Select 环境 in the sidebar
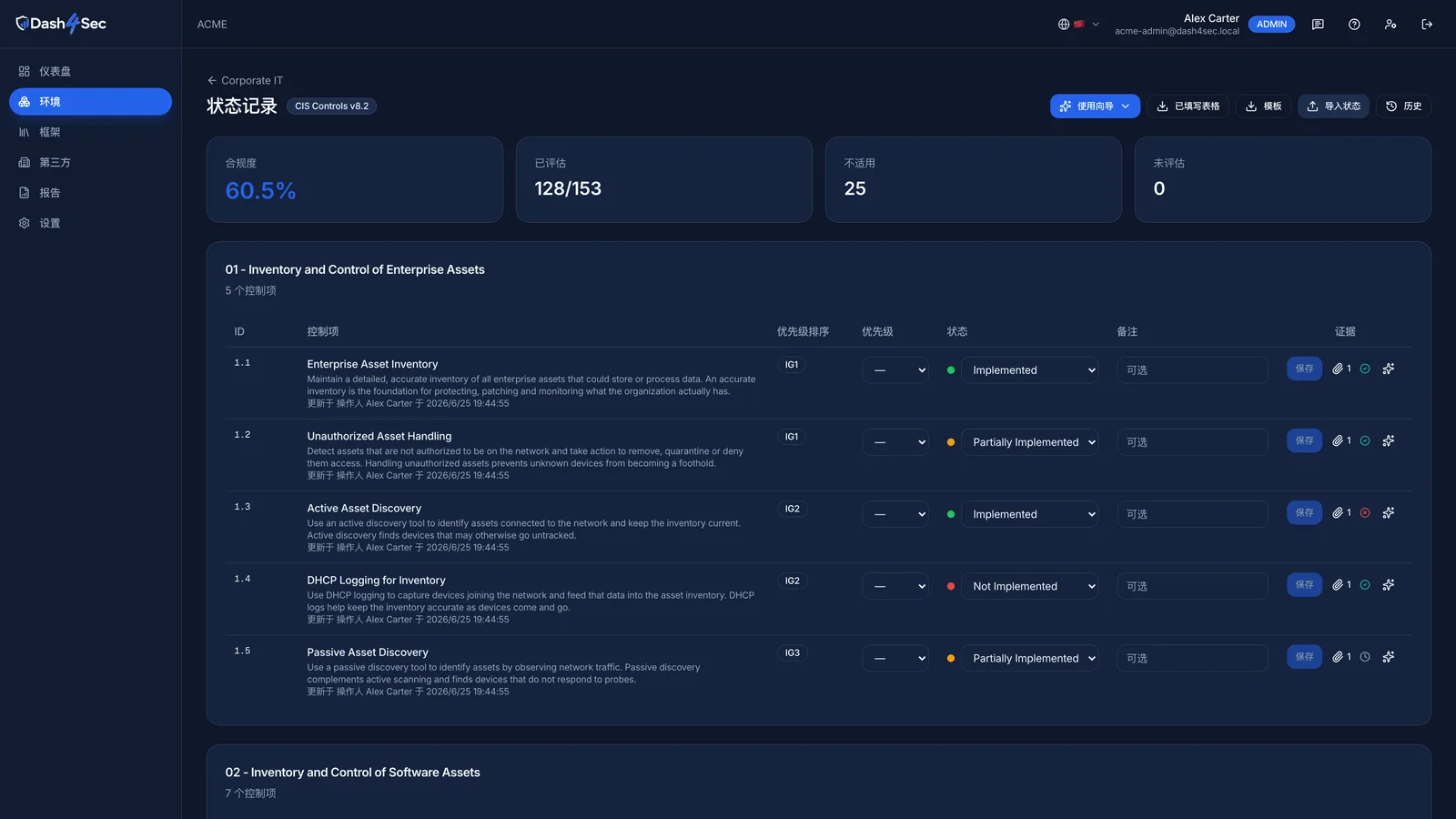The width and height of the screenshot is (1456, 819). pyautogui.click(x=90, y=102)
